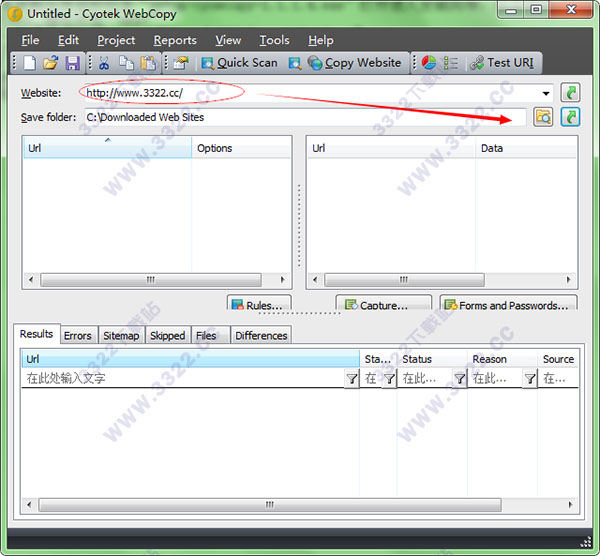Click the Source column header

558,359
